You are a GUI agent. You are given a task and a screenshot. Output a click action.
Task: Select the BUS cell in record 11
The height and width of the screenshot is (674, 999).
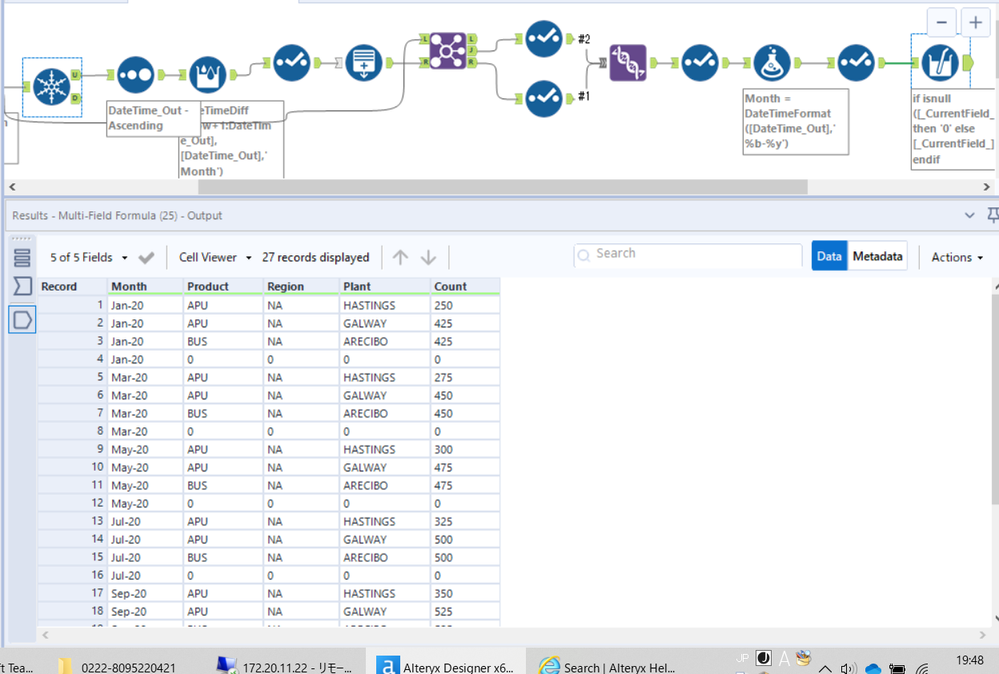tap(223, 485)
